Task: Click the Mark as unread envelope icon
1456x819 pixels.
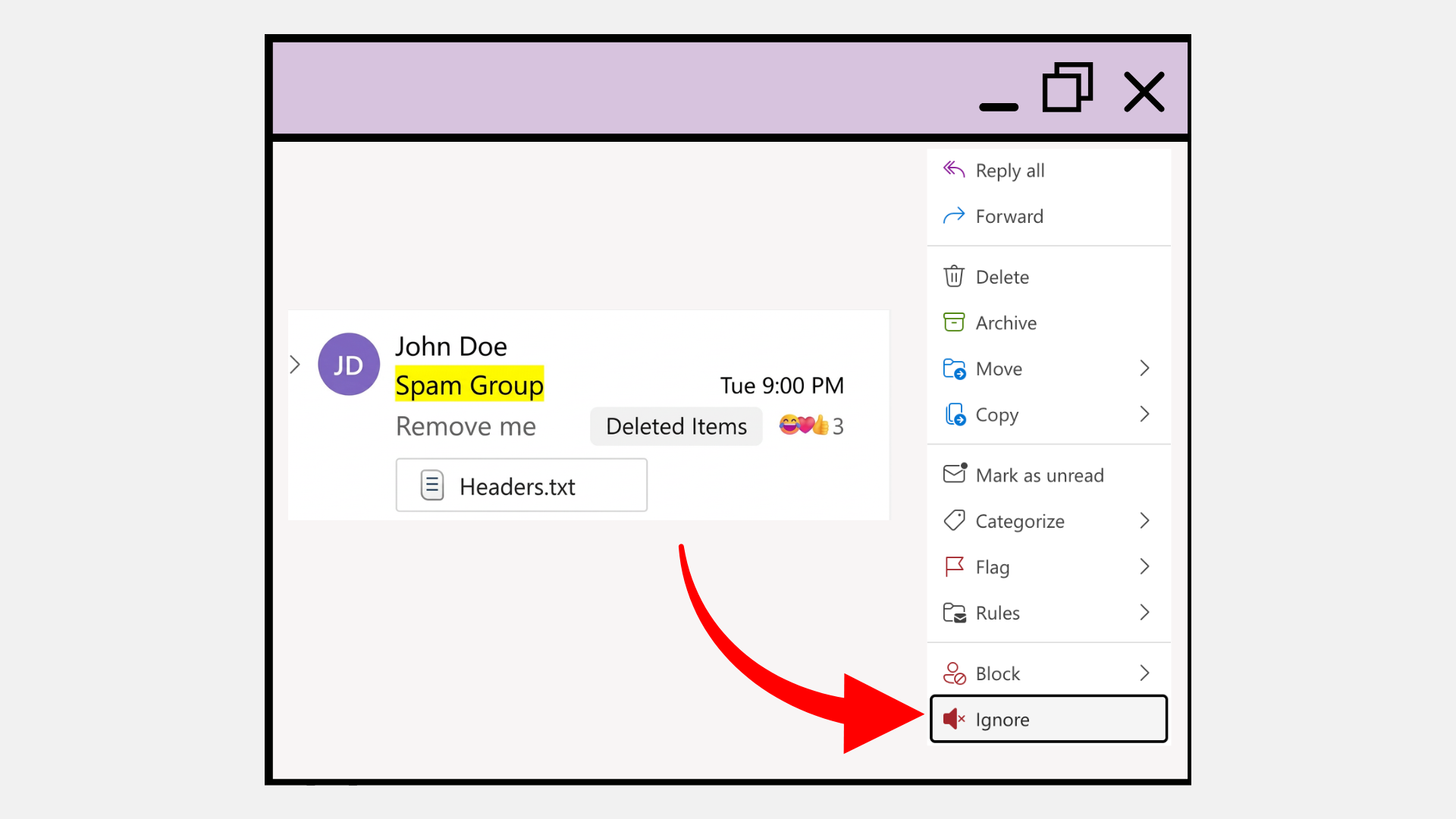Action: (954, 474)
